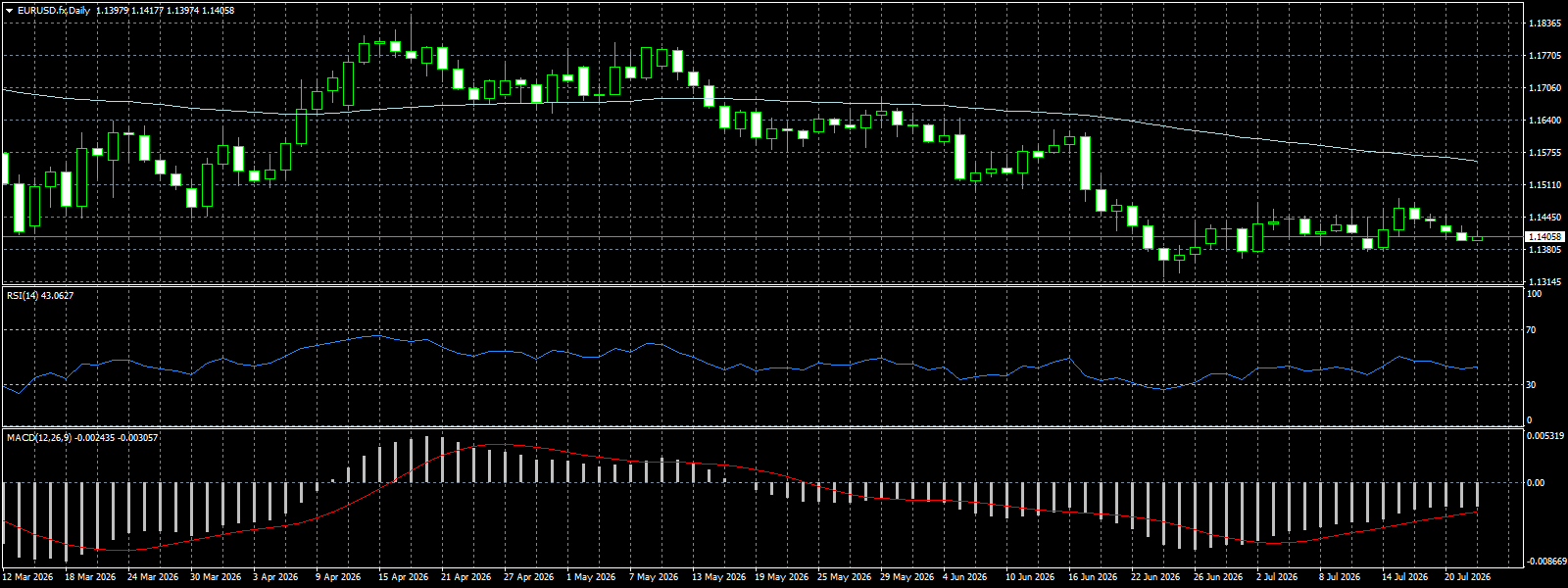Click the 3 Apr 2026 date label
The width and height of the screenshot is (1568, 588).
coord(276,577)
